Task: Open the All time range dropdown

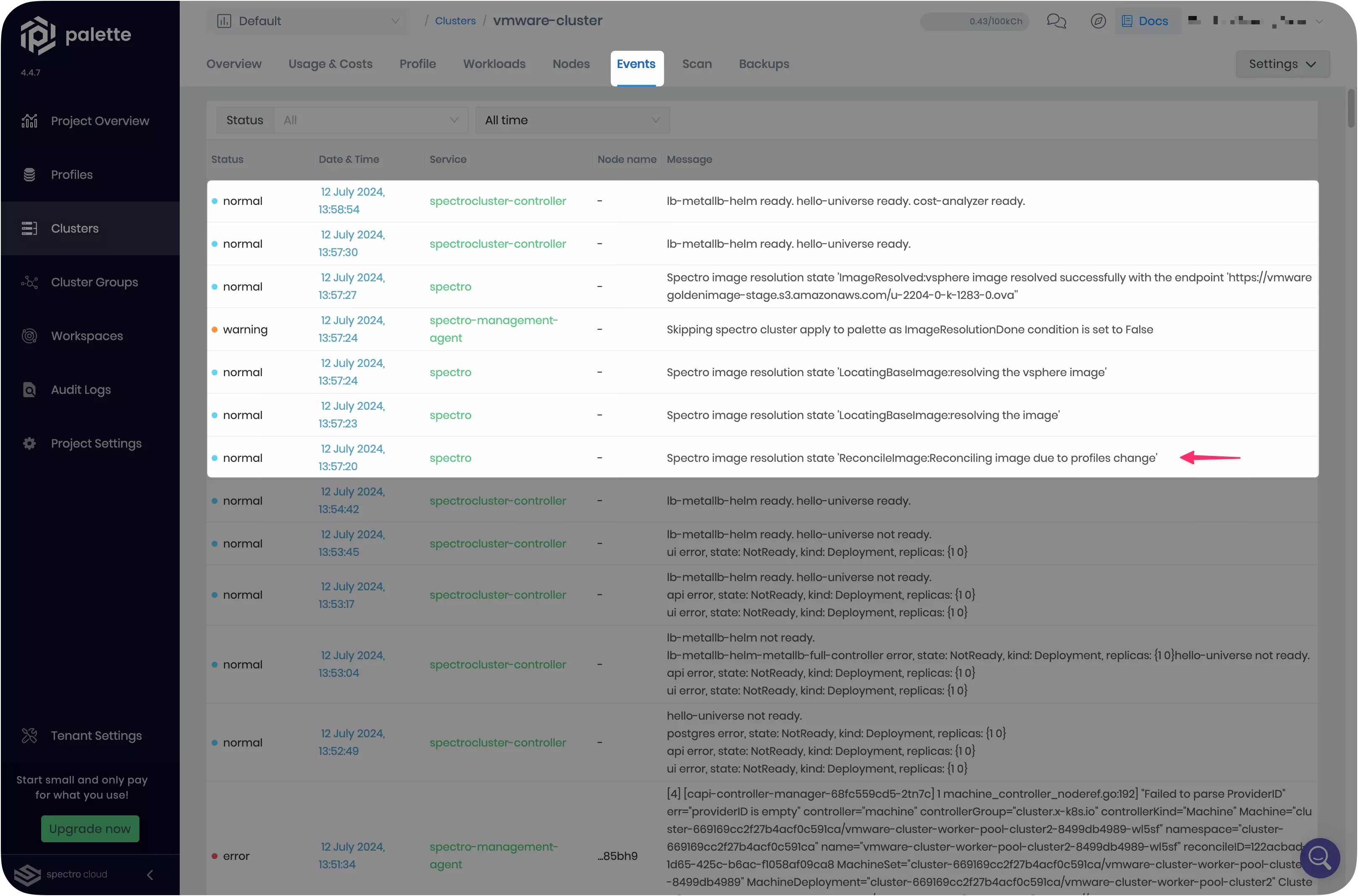Action: click(572, 120)
